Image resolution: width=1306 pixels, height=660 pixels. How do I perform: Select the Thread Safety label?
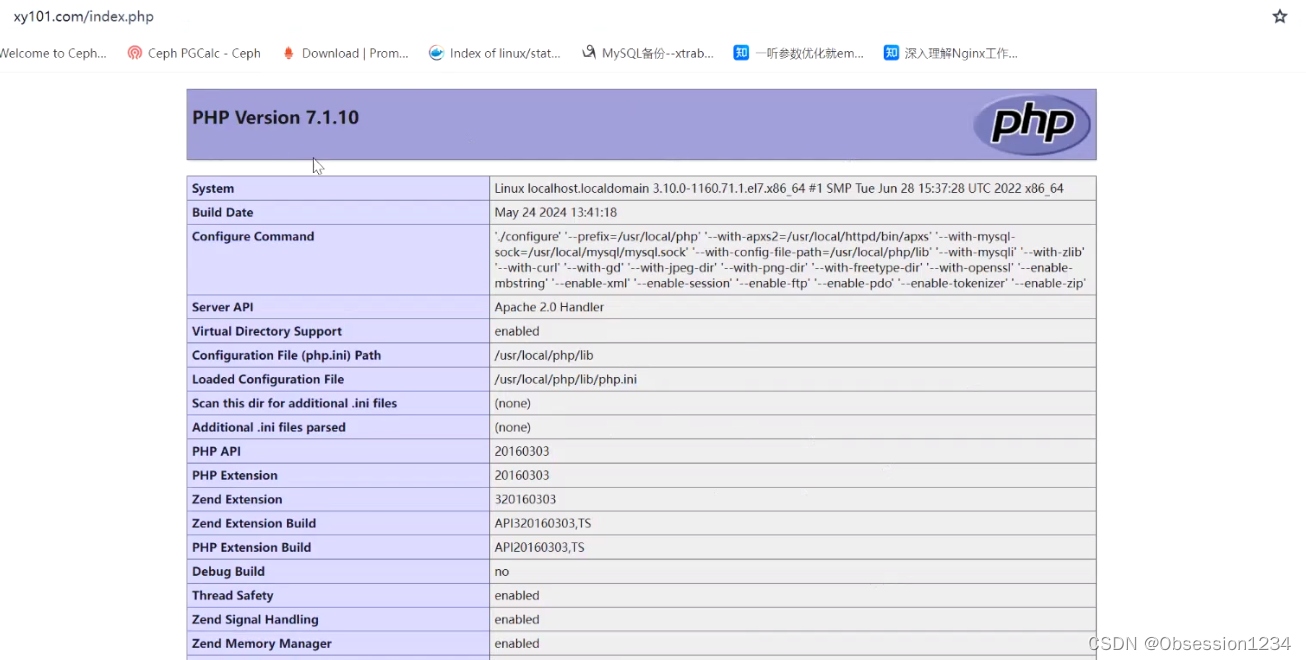click(x=232, y=595)
